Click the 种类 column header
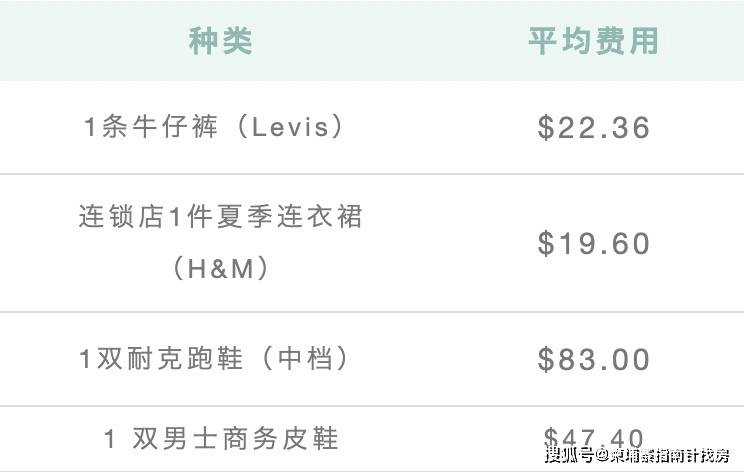744x472 pixels. click(220, 41)
